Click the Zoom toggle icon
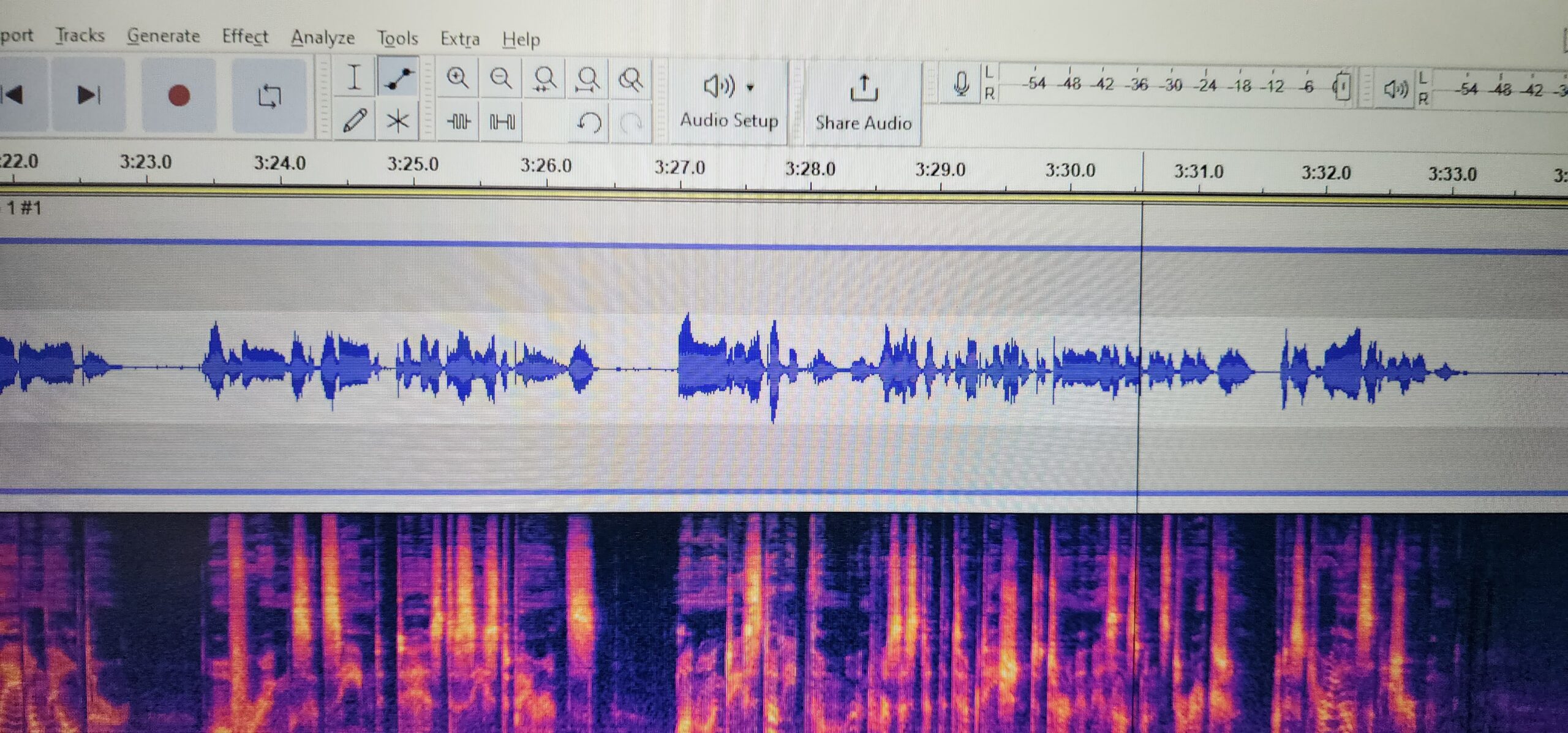This screenshot has height=733, width=1568. click(630, 80)
